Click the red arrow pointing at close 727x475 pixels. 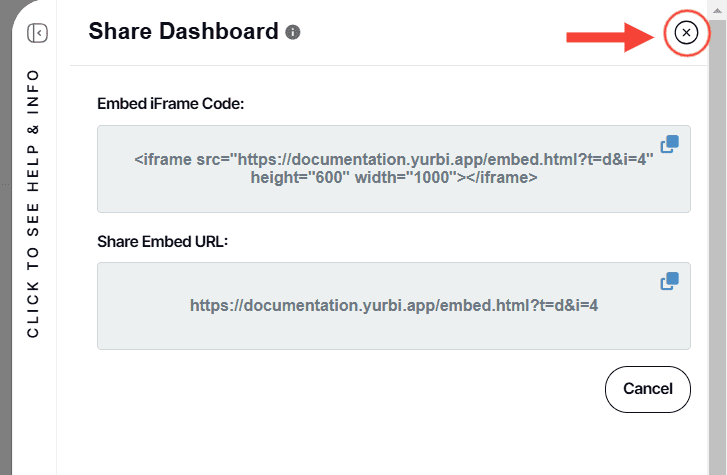pyautogui.click(x=608, y=38)
